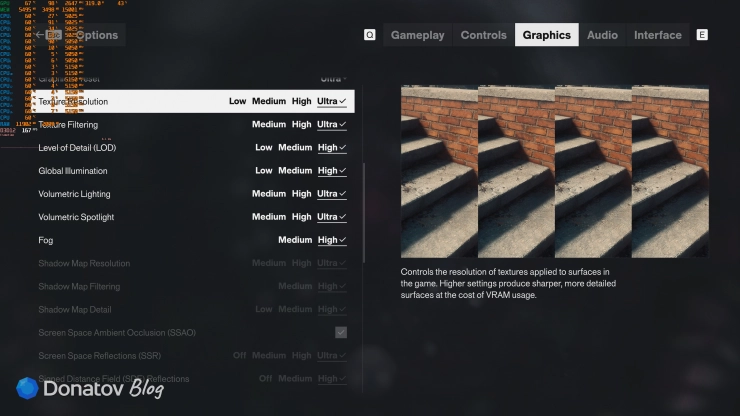Turn Screen Space Reflections Off
Image resolution: width=740 pixels, height=416 pixels.
pyautogui.click(x=239, y=356)
